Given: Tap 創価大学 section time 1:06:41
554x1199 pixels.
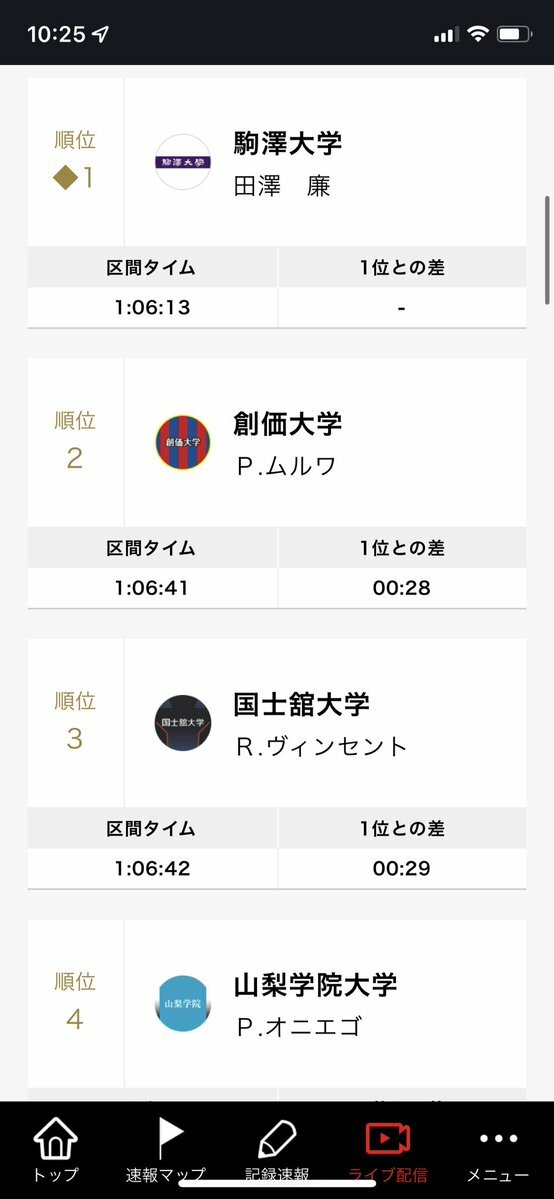Looking at the screenshot, I should click(152, 588).
